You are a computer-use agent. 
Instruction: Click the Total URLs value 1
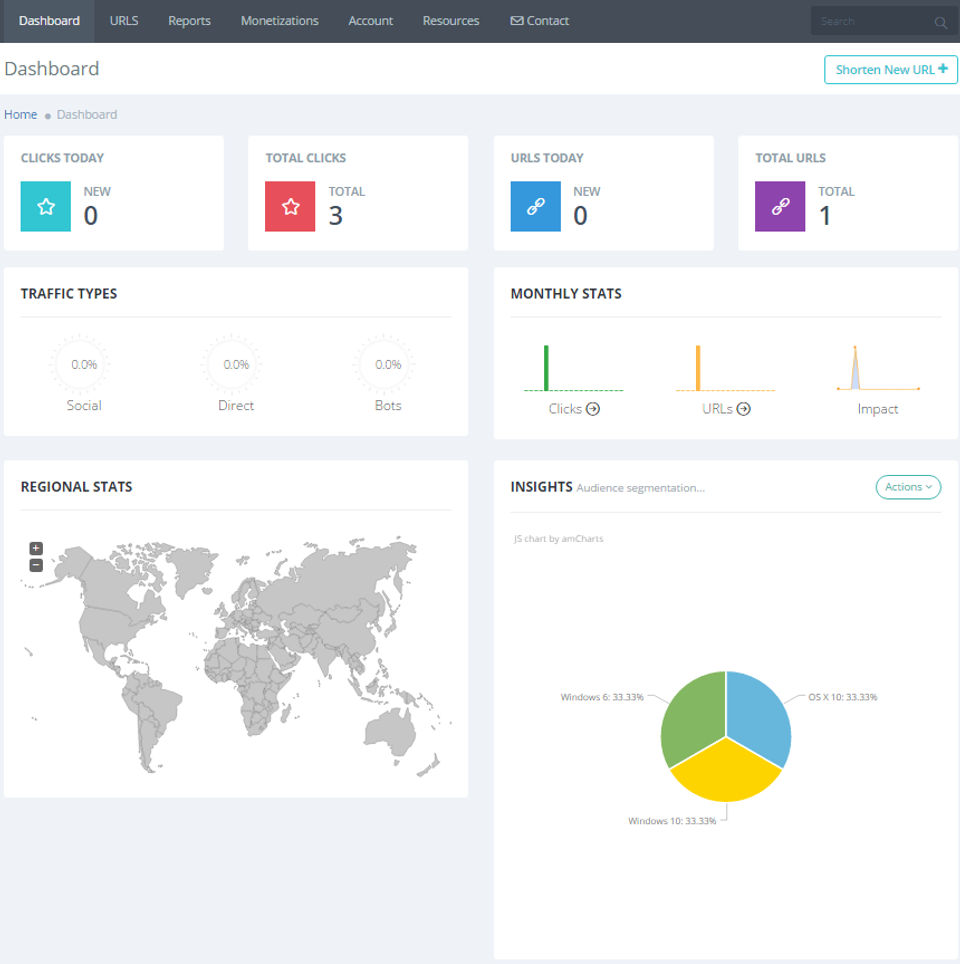[x=825, y=216]
